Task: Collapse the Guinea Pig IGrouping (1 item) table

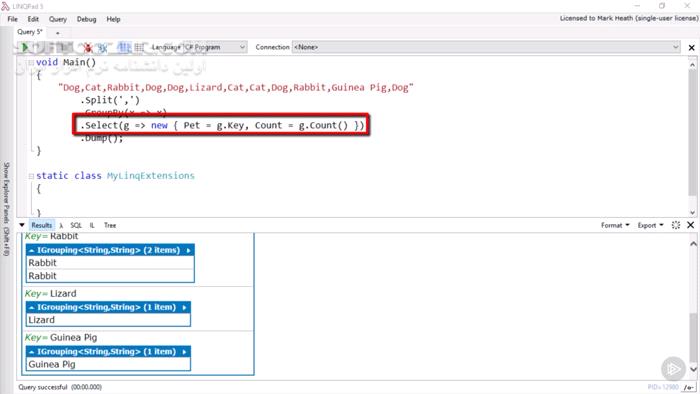Action: pyautogui.click(x=31, y=352)
